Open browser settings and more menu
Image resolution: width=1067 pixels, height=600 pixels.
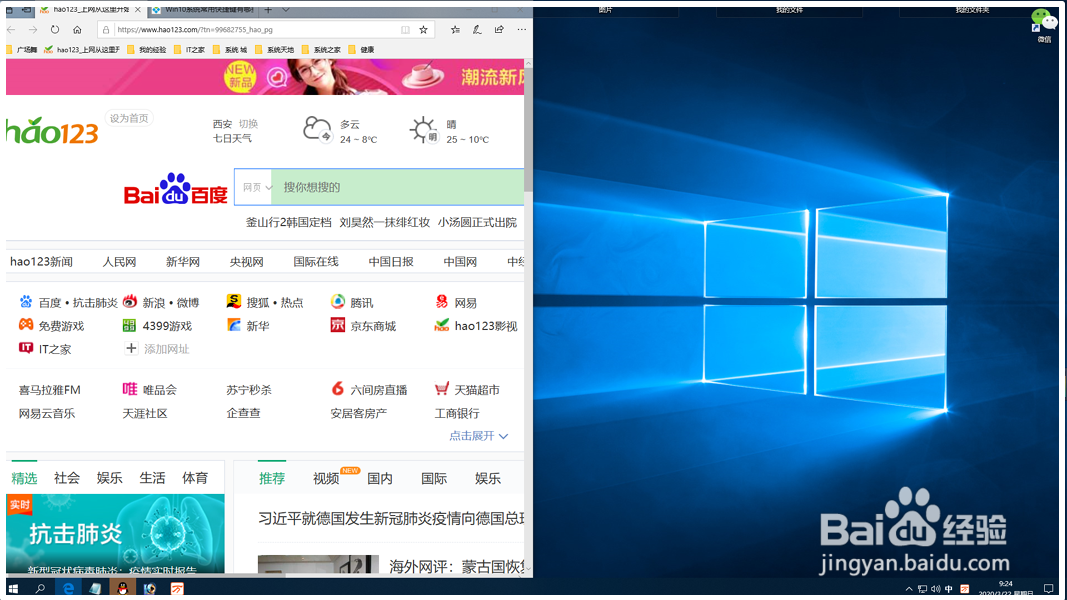point(521,30)
